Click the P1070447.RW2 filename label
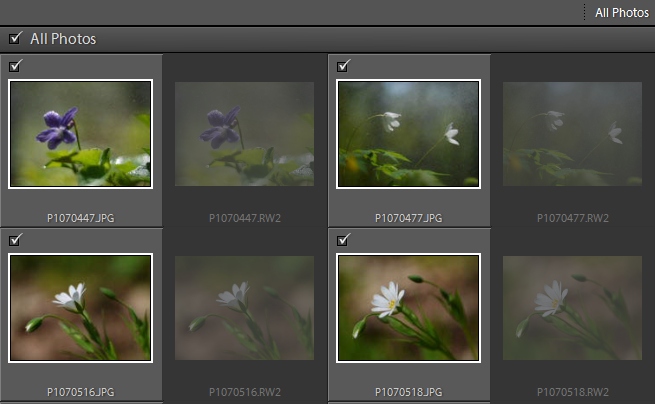This screenshot has height=404, width=655. point(245,217)
